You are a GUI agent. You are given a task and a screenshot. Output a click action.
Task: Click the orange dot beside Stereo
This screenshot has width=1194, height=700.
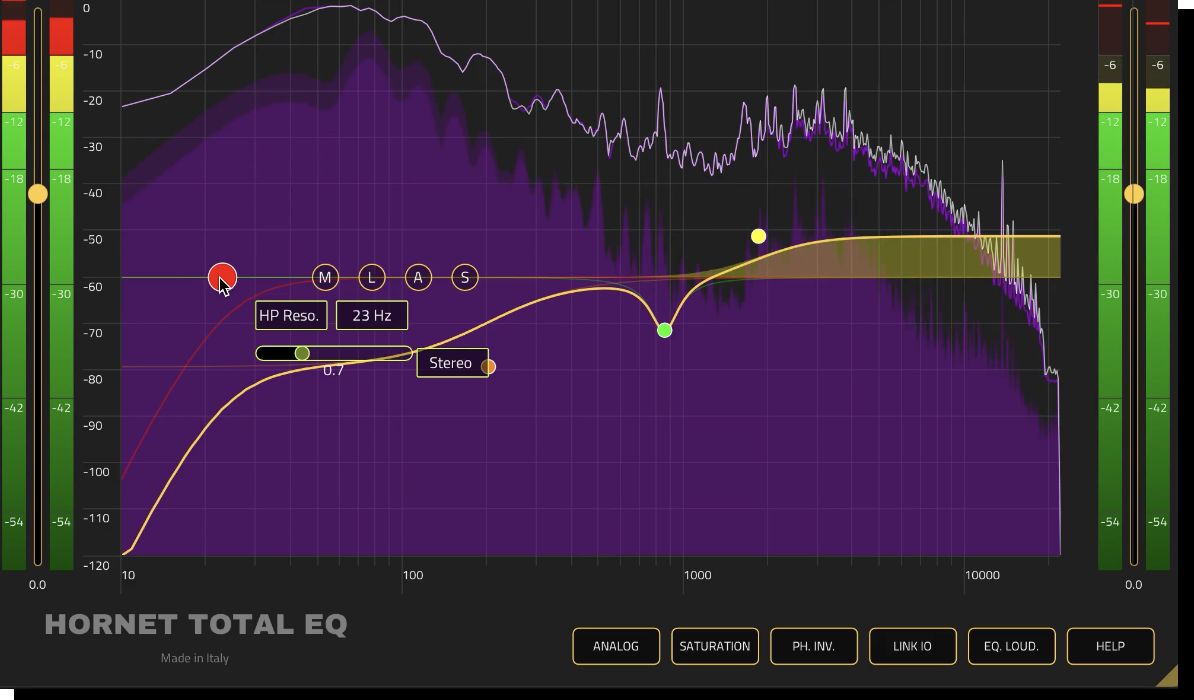coord(489,367)
